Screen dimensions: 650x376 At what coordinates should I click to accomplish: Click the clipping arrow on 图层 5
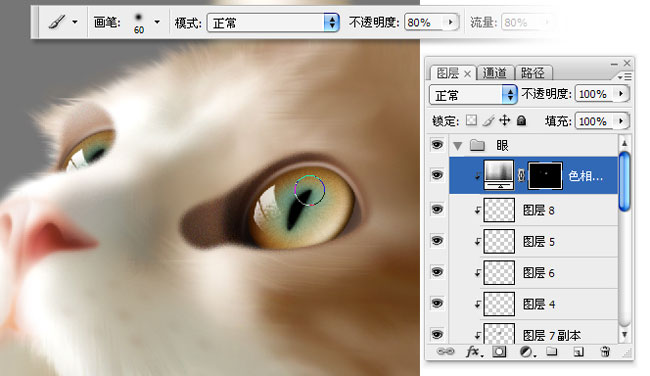[x=478, y=242]
